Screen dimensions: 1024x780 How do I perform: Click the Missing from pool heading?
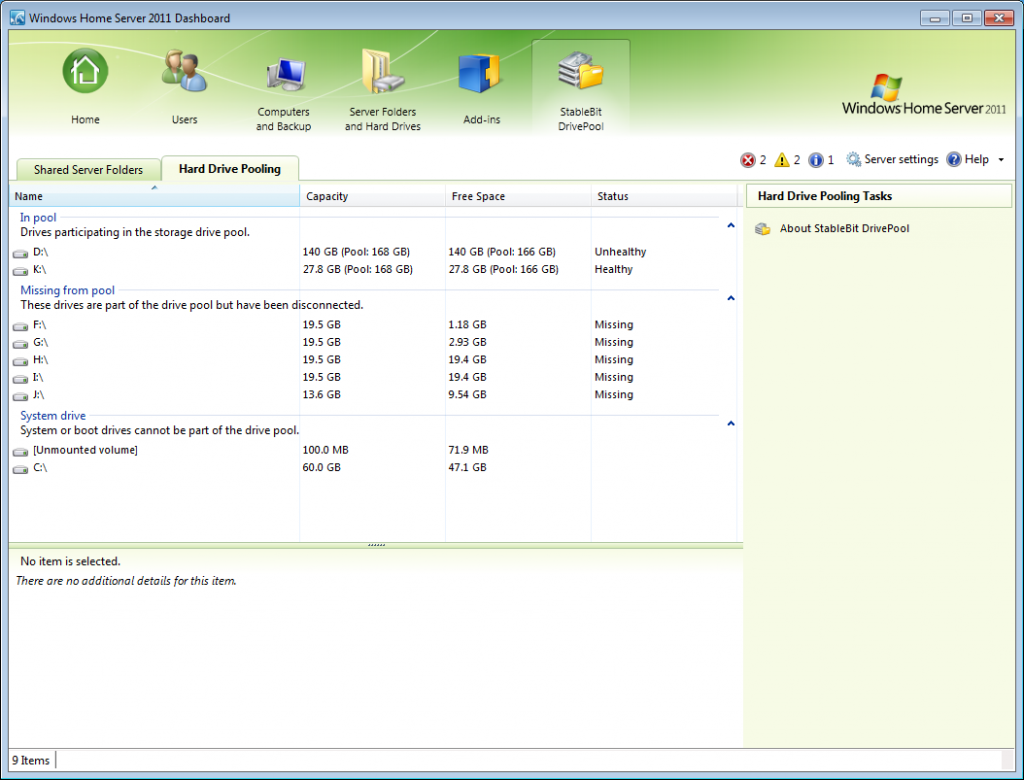[67, 290]
